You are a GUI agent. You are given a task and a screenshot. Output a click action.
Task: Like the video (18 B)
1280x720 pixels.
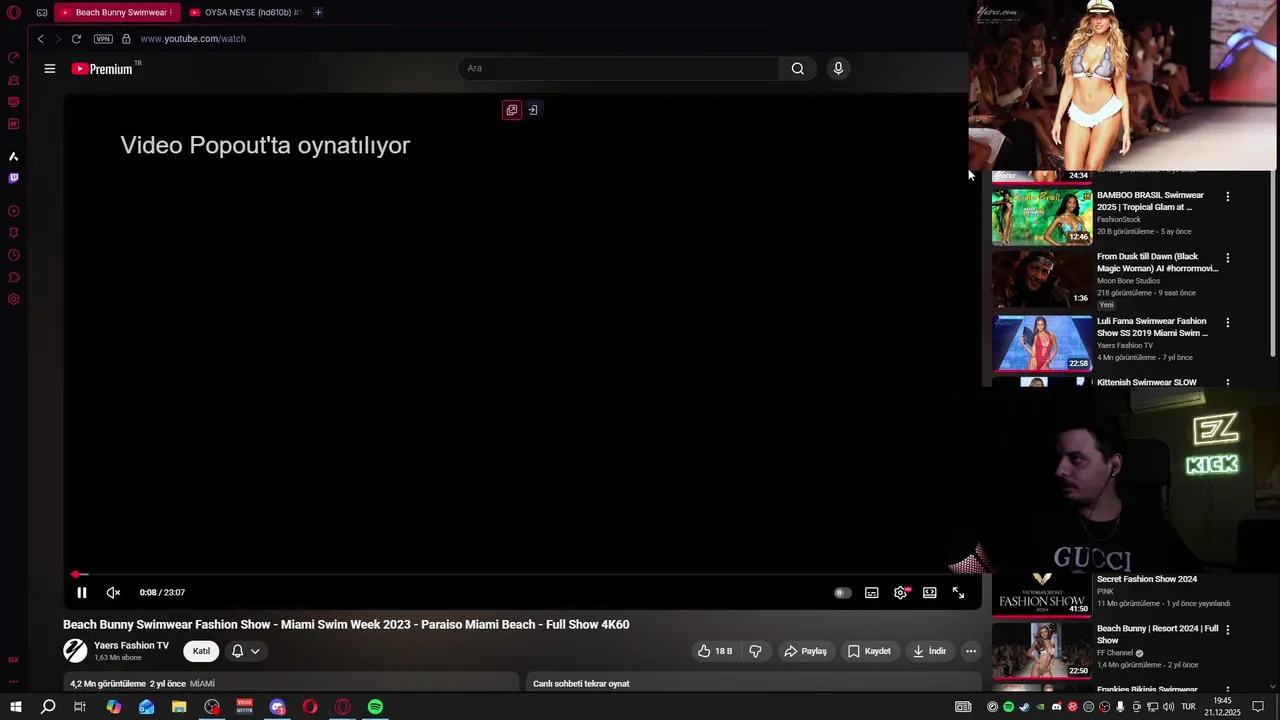click(716, 651)
